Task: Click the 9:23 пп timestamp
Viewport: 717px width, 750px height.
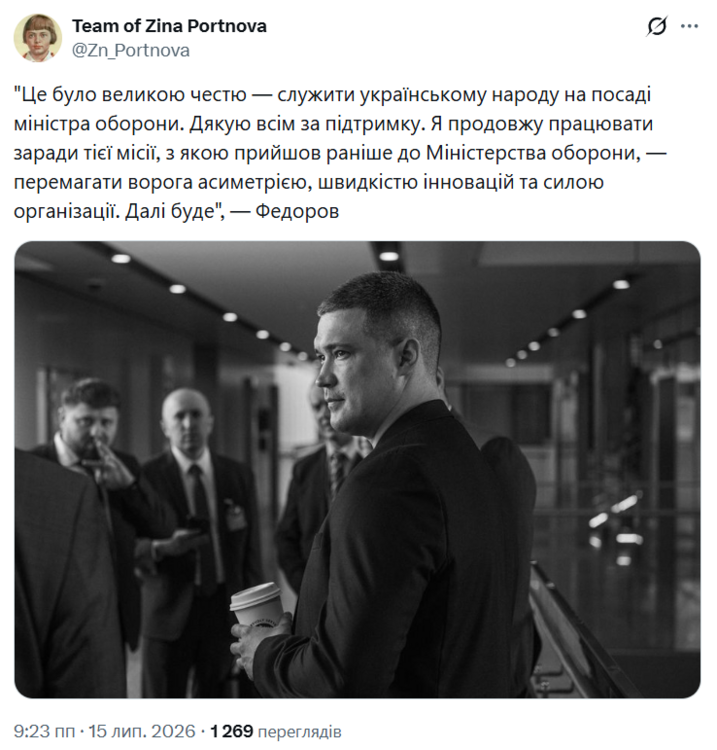Action: point(44,731)
